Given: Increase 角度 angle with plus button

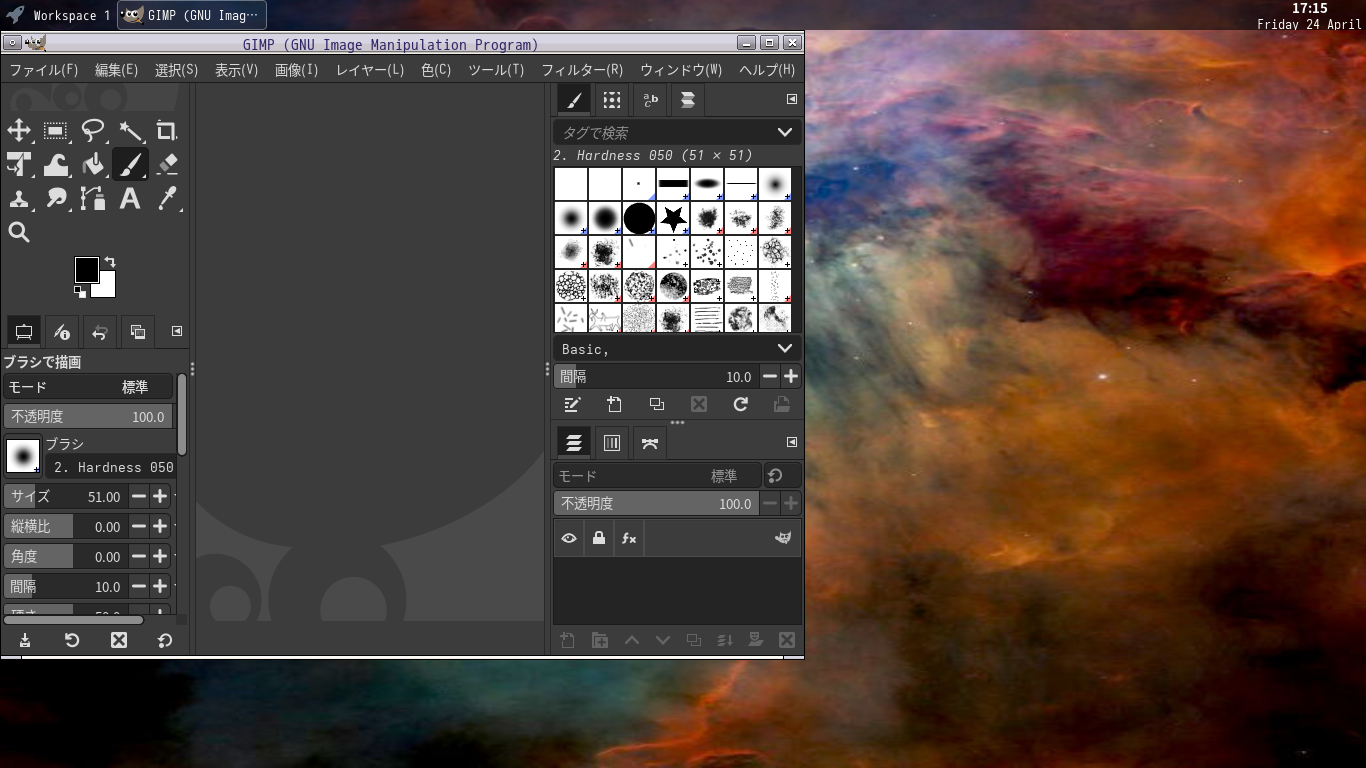Looking at the screenshot, I should [x=160, y=556].
